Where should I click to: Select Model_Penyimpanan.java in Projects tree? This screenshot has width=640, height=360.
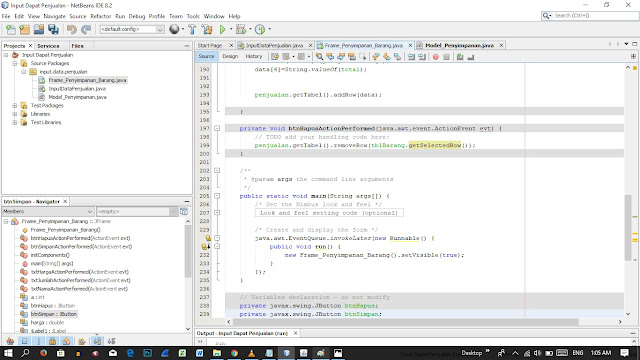coord(78,97)
